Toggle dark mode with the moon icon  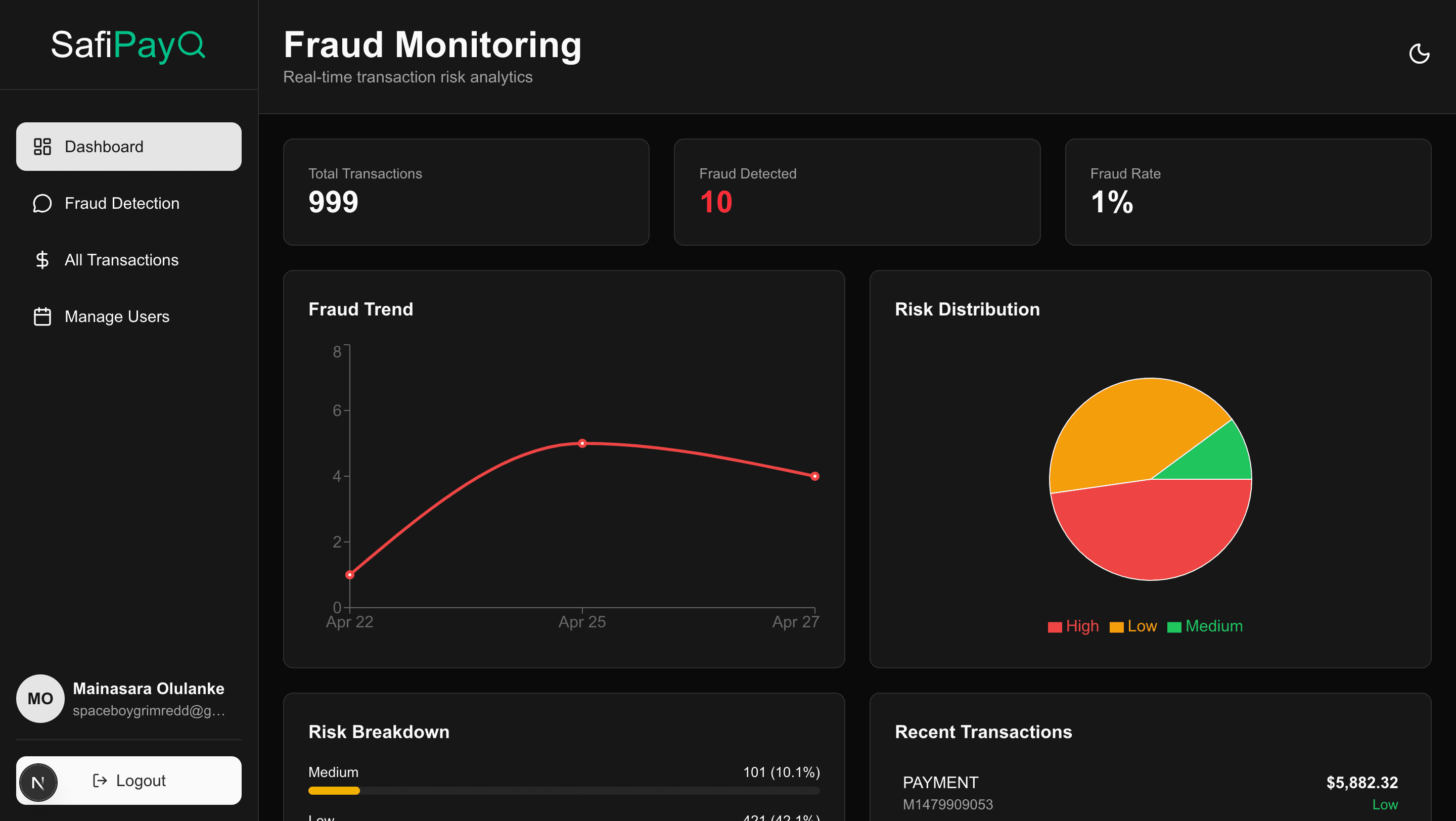click(1419, 54)
